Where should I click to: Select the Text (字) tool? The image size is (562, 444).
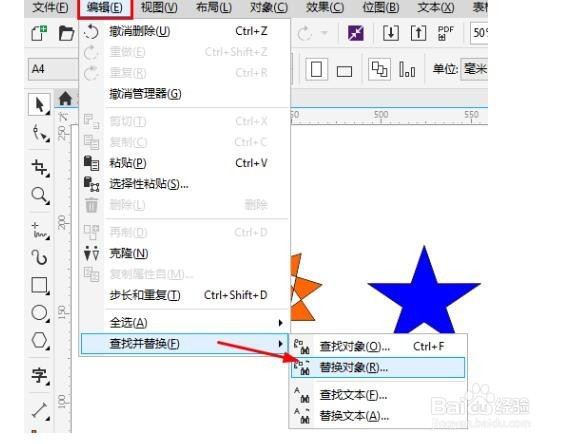[x=40, y=375]
